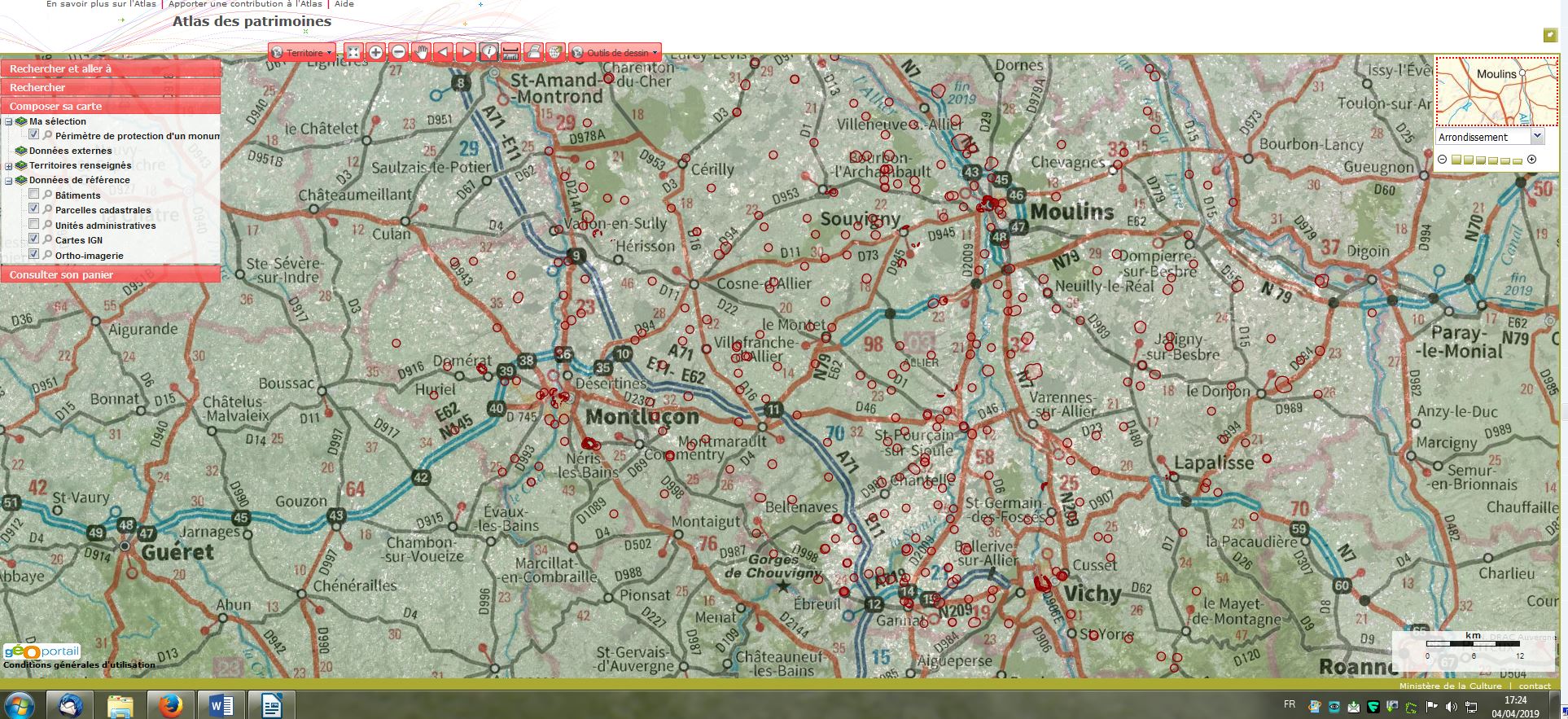
Task: Click the FR language indicator in tray
Action: coord(1290,704)
